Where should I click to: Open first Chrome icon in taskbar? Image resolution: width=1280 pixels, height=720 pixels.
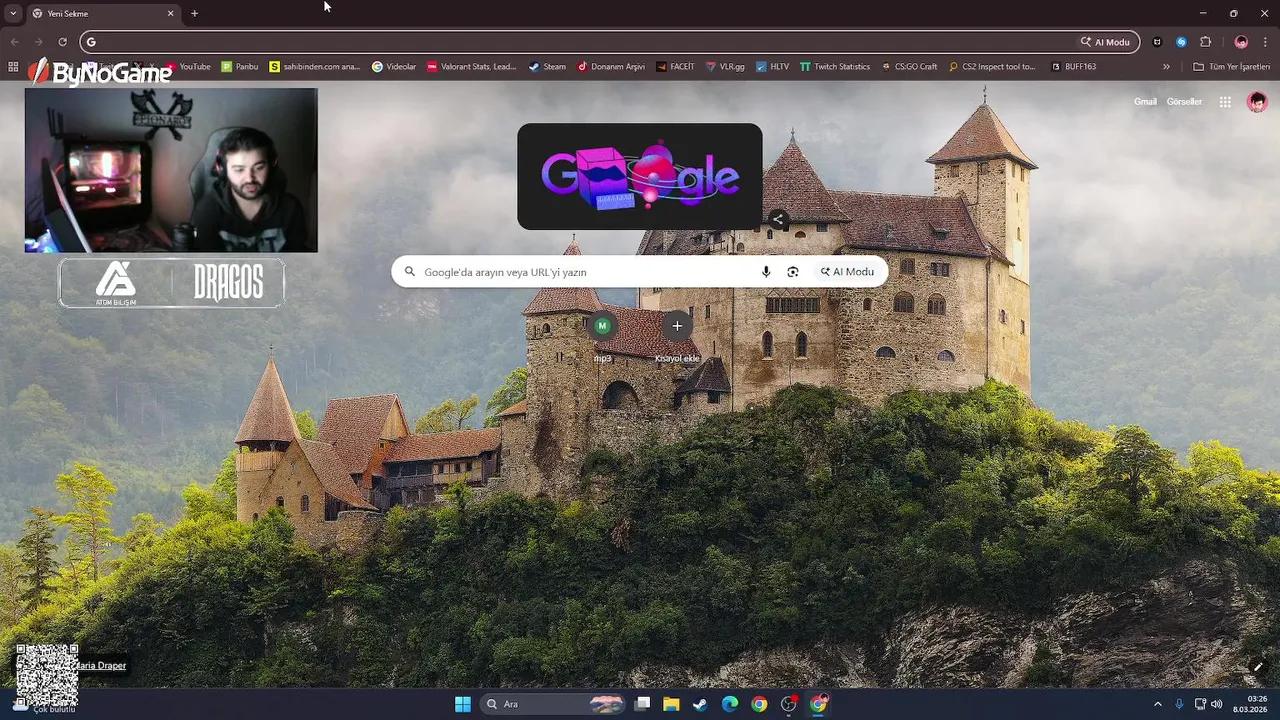coord(759,704)
